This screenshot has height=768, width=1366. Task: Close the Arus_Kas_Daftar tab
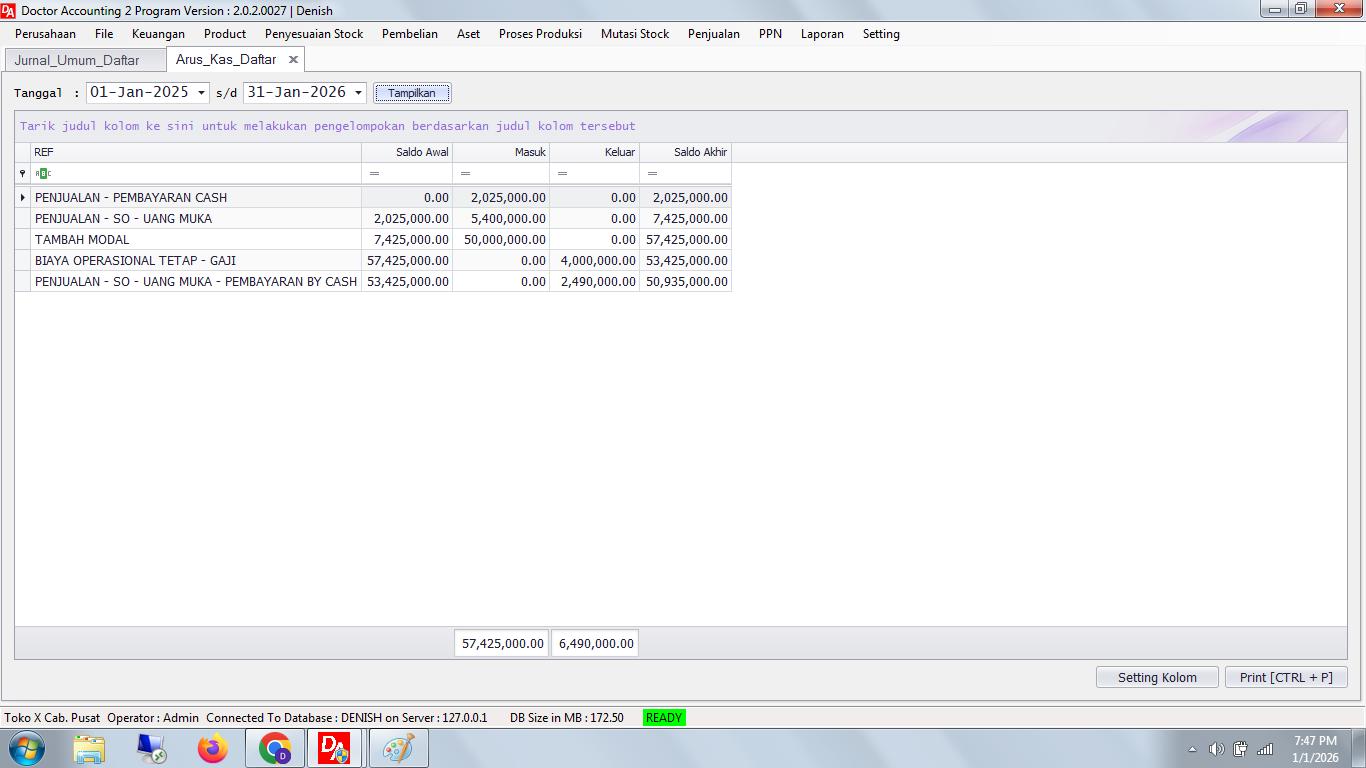point(293,60)
